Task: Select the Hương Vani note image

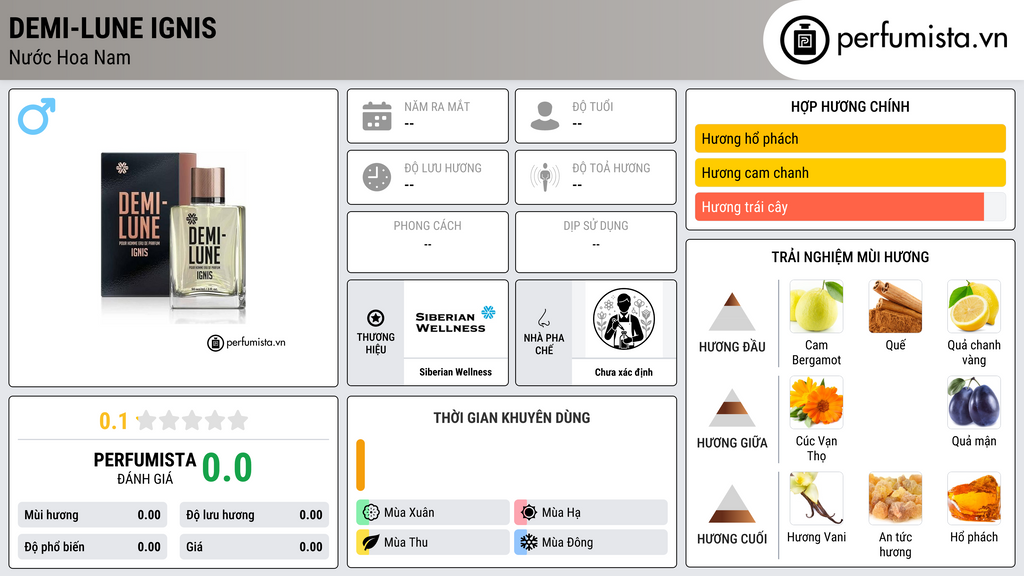Action: click(x=816, y=498)
